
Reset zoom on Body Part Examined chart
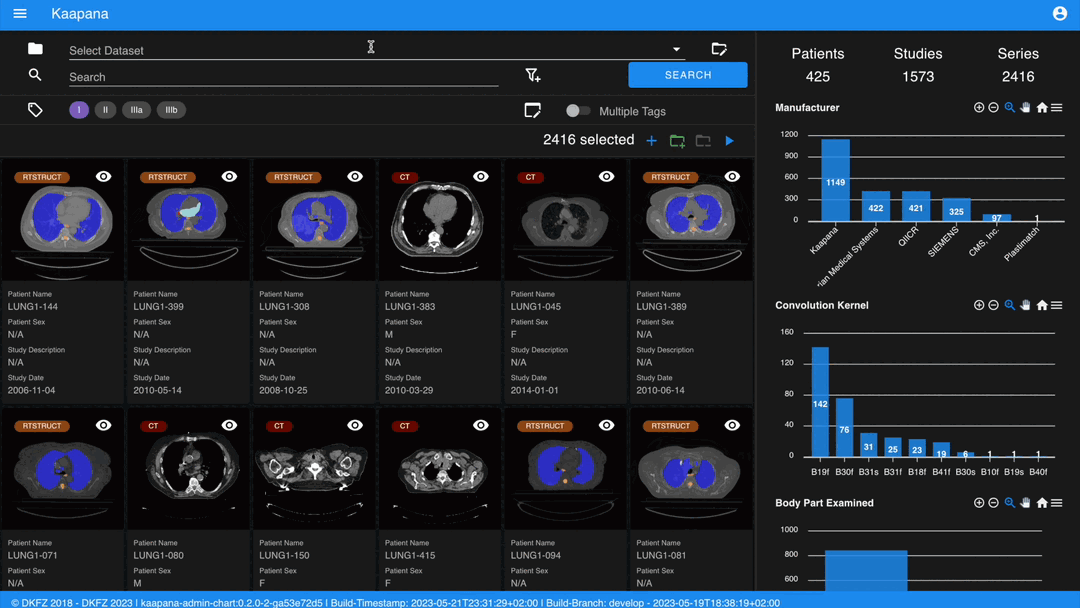click(x=1042, y=503)
